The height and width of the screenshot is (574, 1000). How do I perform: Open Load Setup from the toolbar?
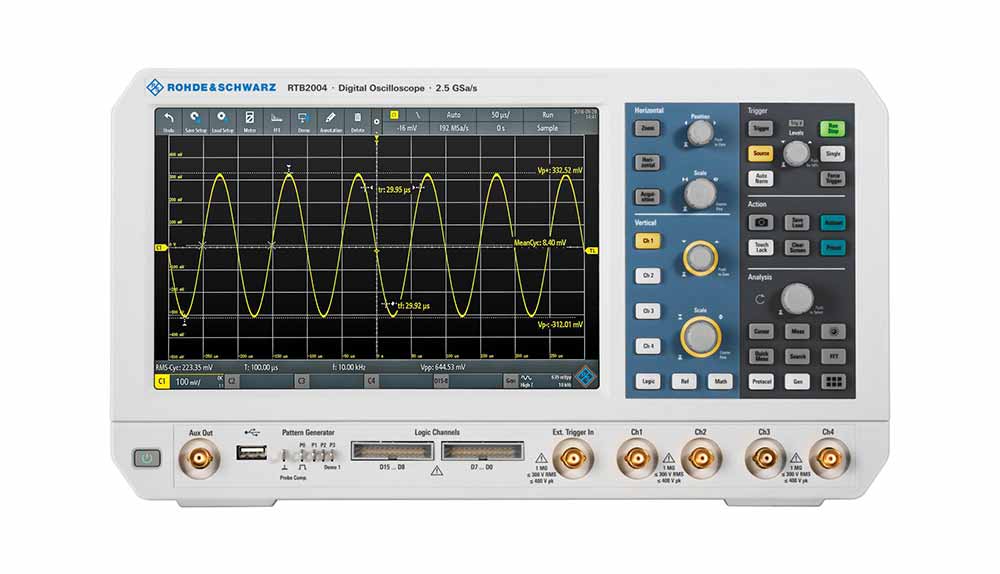(x=222, y=120)
